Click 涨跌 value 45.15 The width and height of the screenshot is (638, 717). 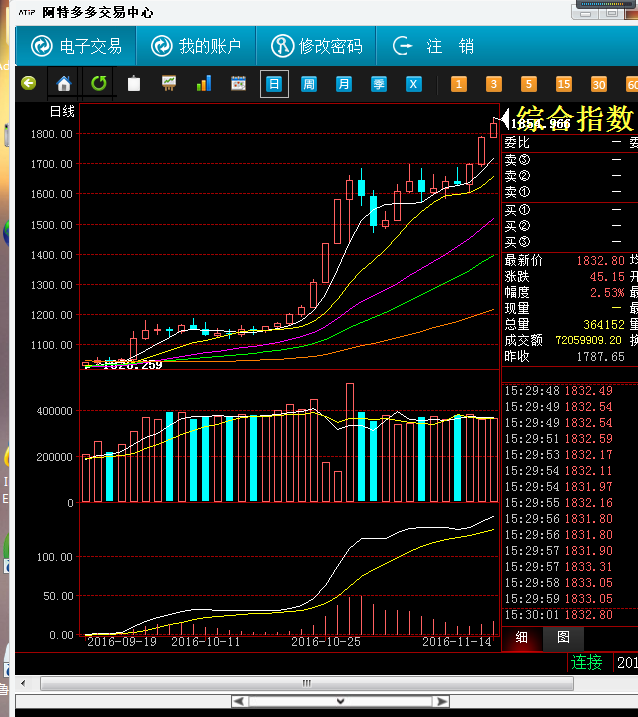pos(607,277)
